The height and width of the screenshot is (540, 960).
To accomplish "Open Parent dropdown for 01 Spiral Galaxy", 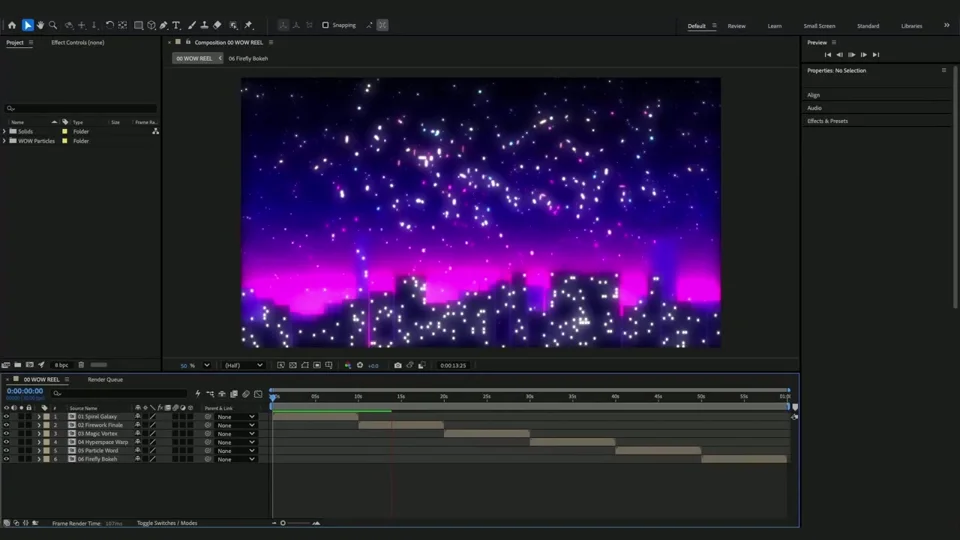I will click(236, 417).
